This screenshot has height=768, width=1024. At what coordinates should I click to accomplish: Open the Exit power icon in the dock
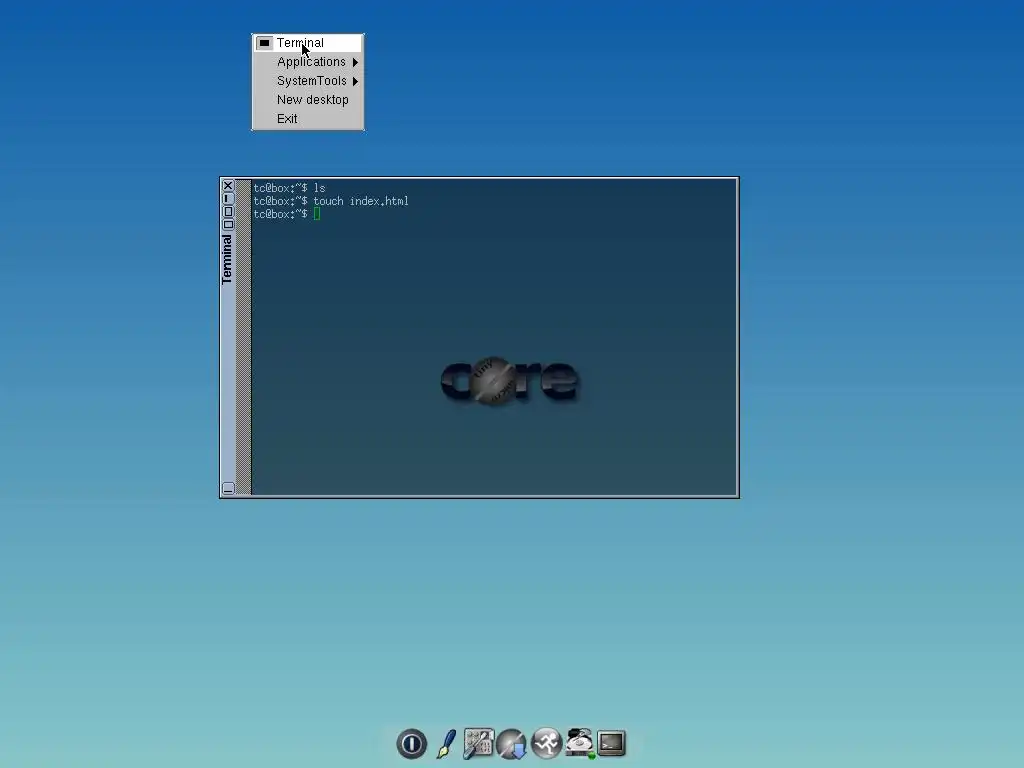[x=411, y=743]
